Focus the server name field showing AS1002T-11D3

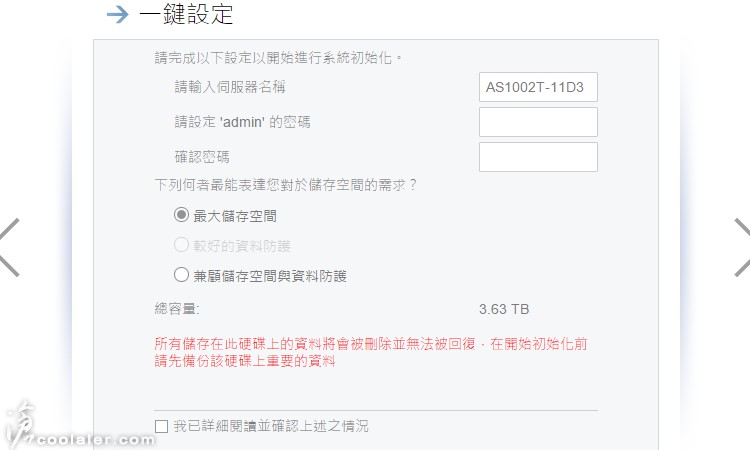point(538,87)
